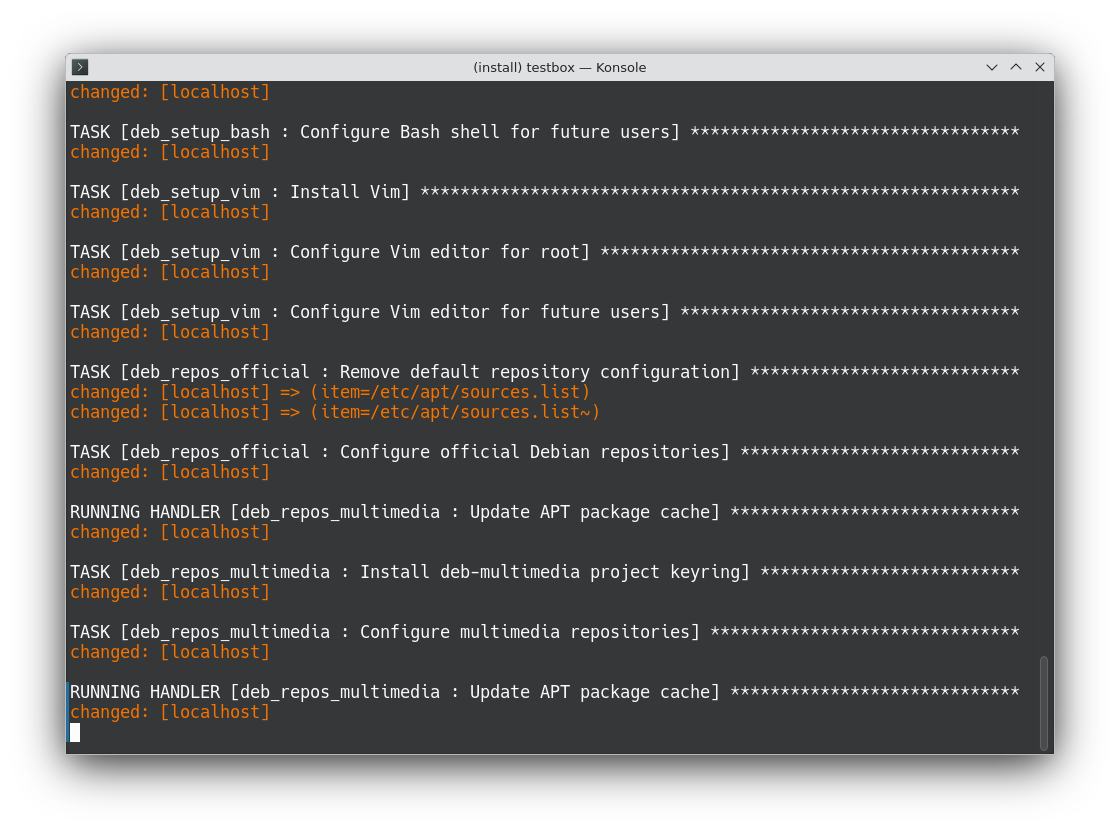The width and height of the screenshot is (1120, 832).
Task: Click the Konsole terminal icon in title bar
Action: pos(80,67)
